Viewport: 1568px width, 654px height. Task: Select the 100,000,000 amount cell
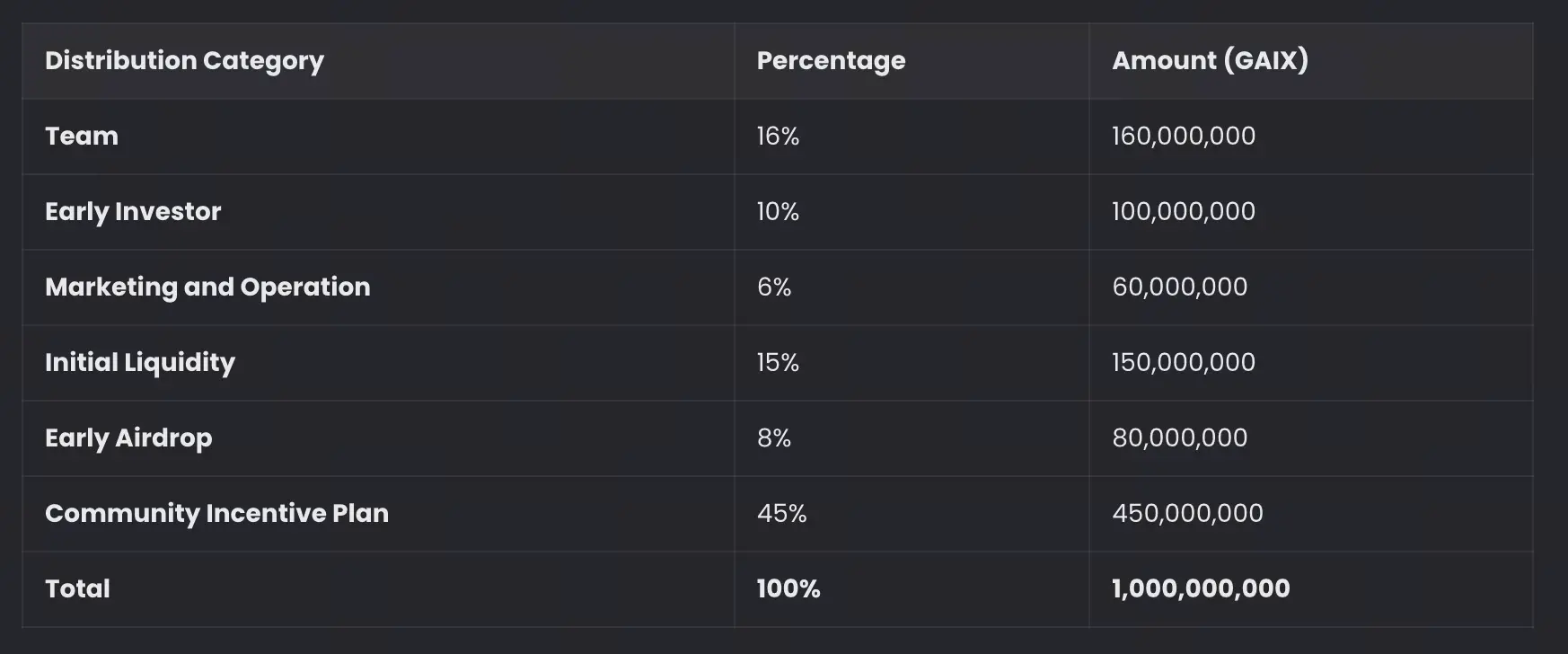point(1184,211)
